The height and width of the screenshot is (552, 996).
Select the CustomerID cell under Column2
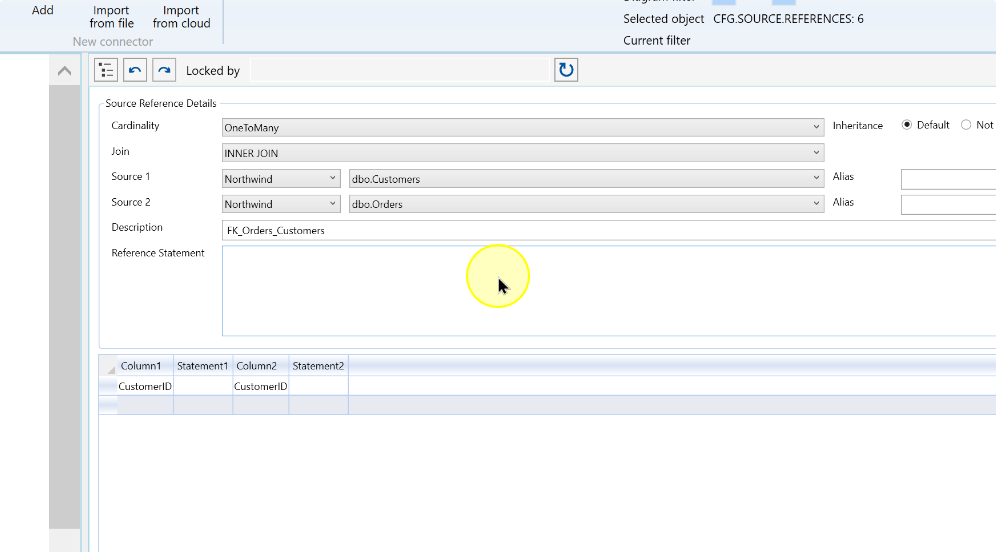coord(260,386)
